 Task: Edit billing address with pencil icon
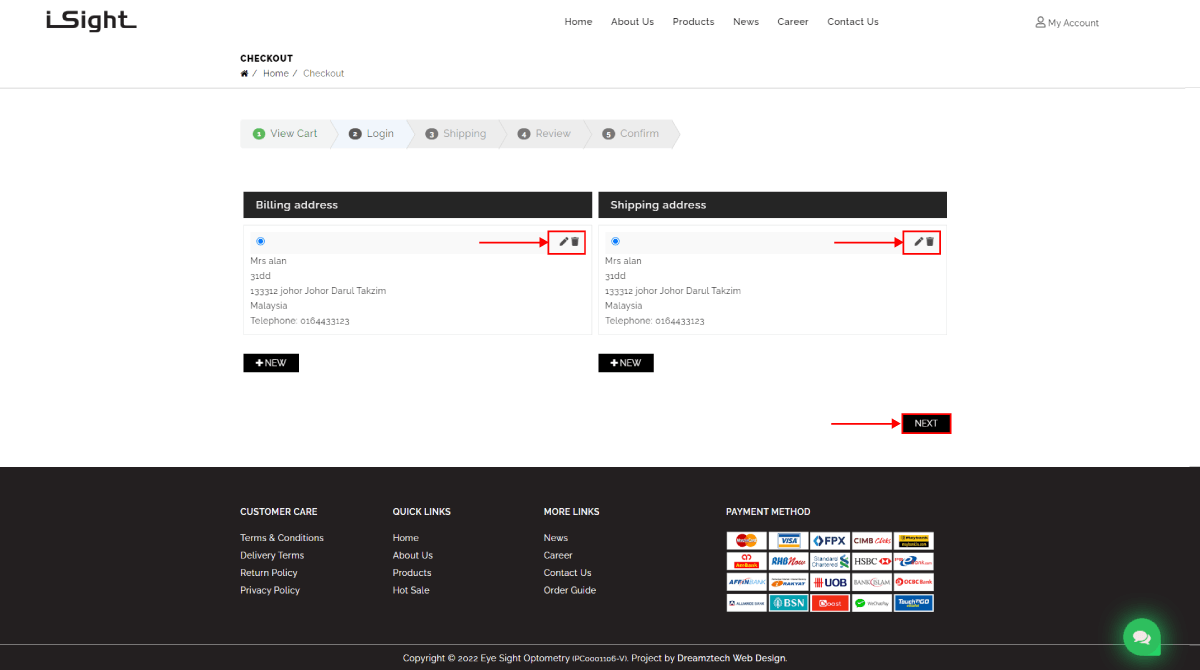tap(563, 241)
